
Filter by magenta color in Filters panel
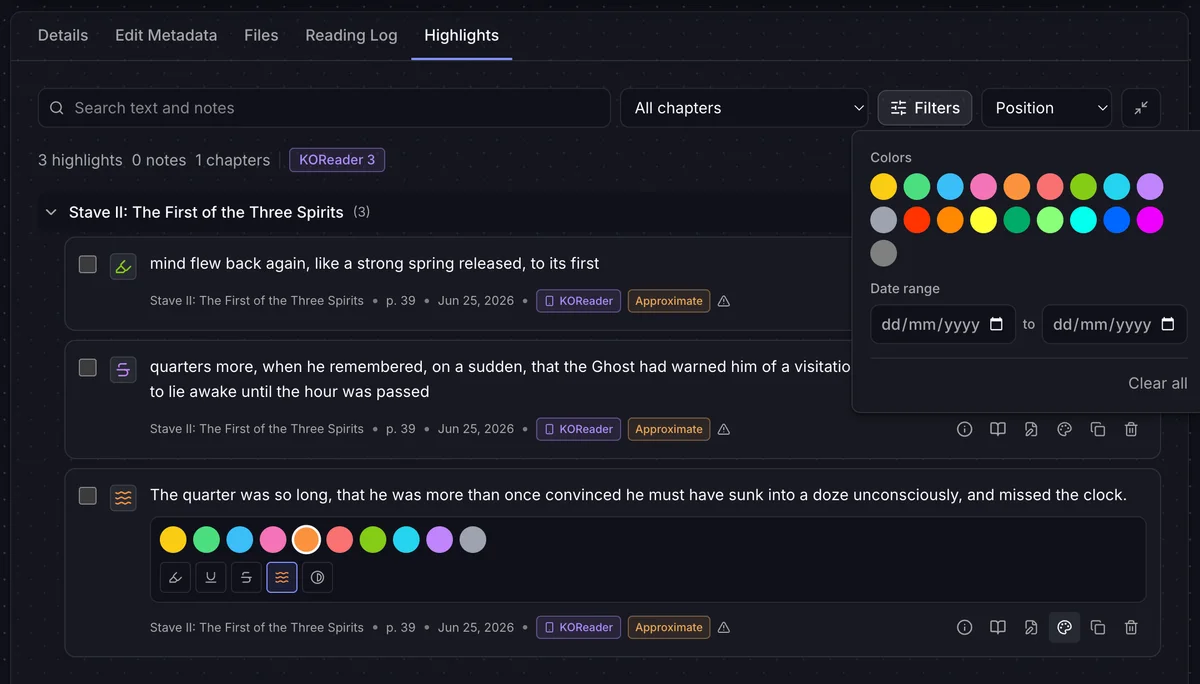[1150, 220]
